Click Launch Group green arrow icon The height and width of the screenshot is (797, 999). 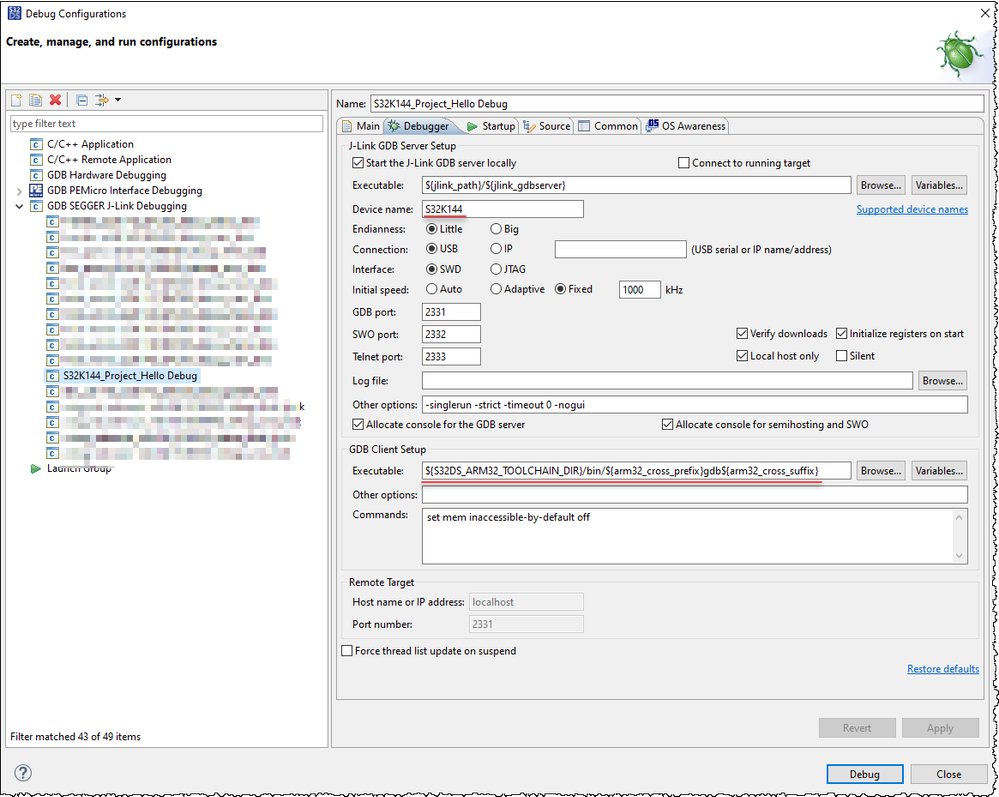[36, 469]
